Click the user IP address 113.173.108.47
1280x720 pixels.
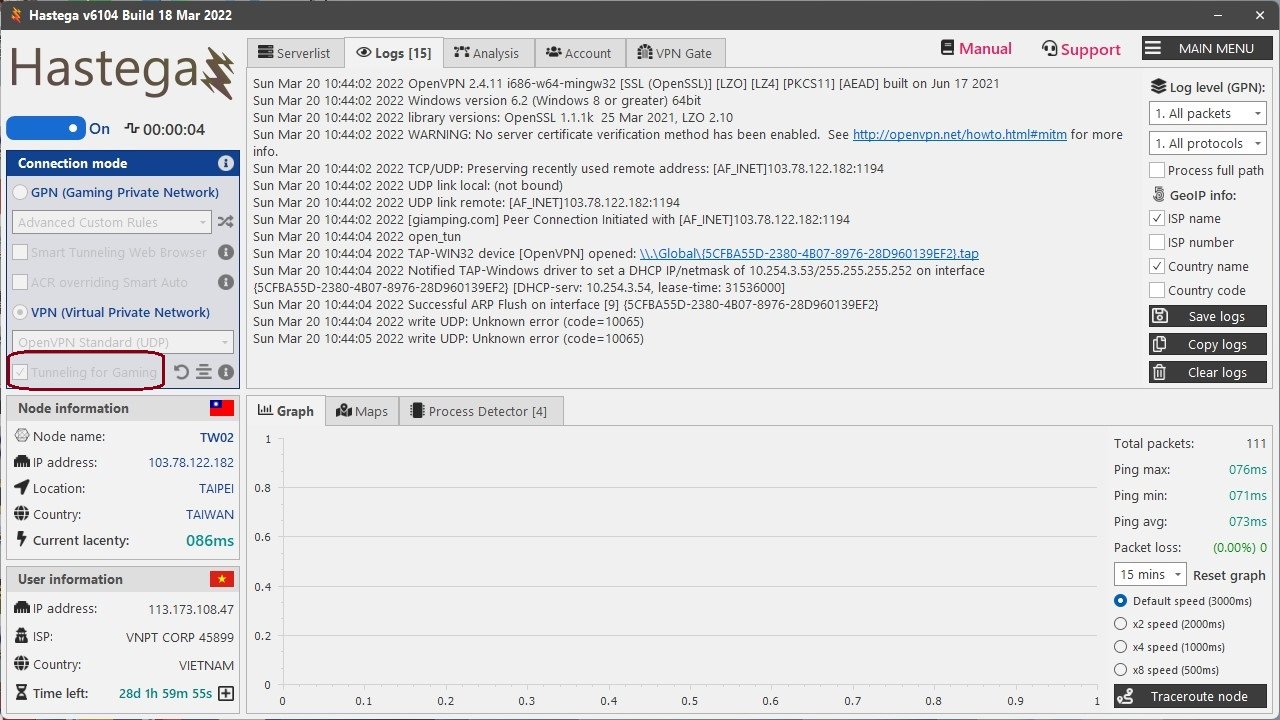pyautogui.click(x=191, y=608)
